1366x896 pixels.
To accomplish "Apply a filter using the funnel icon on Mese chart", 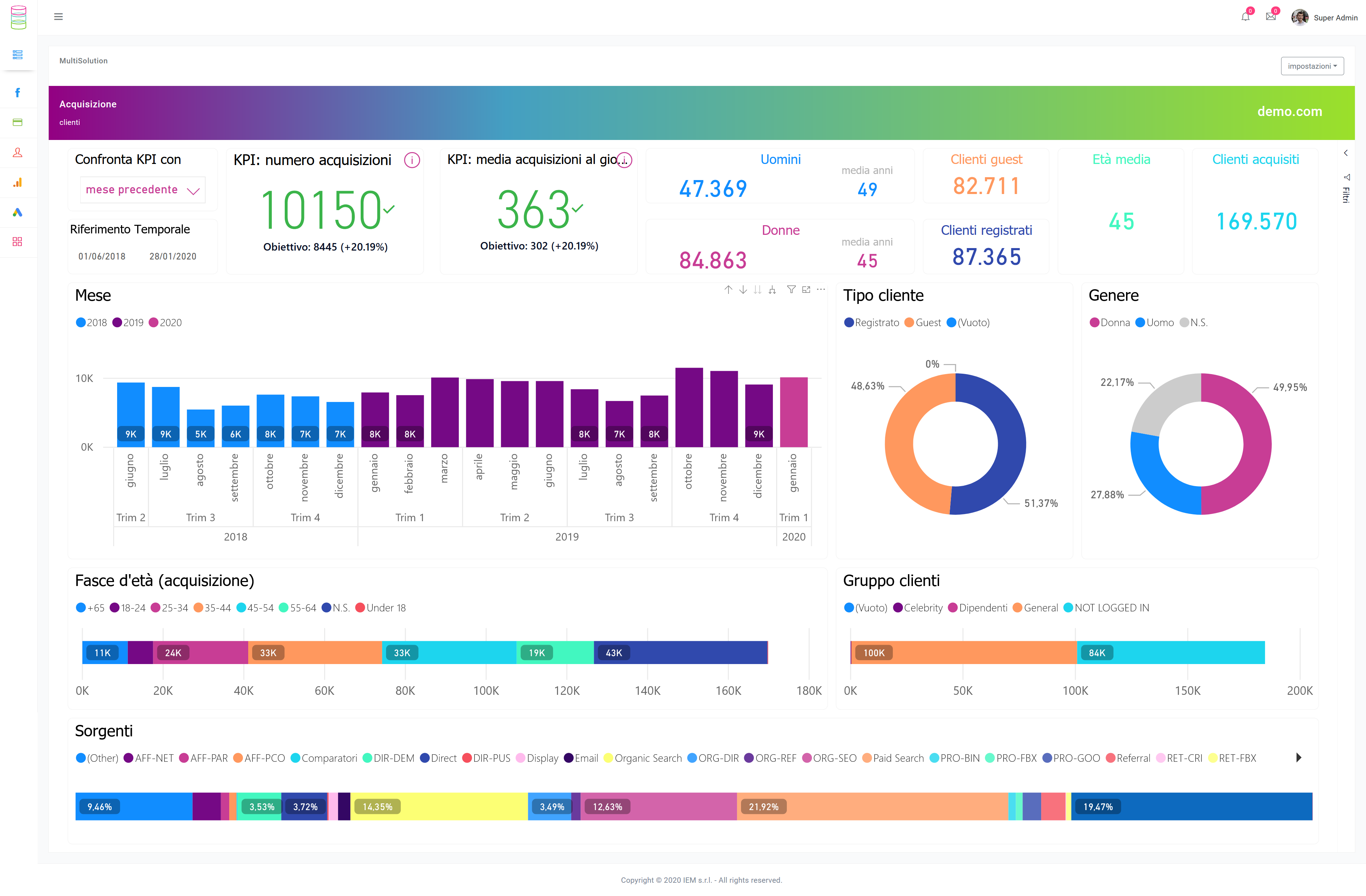I will click(x=792, y=290).
